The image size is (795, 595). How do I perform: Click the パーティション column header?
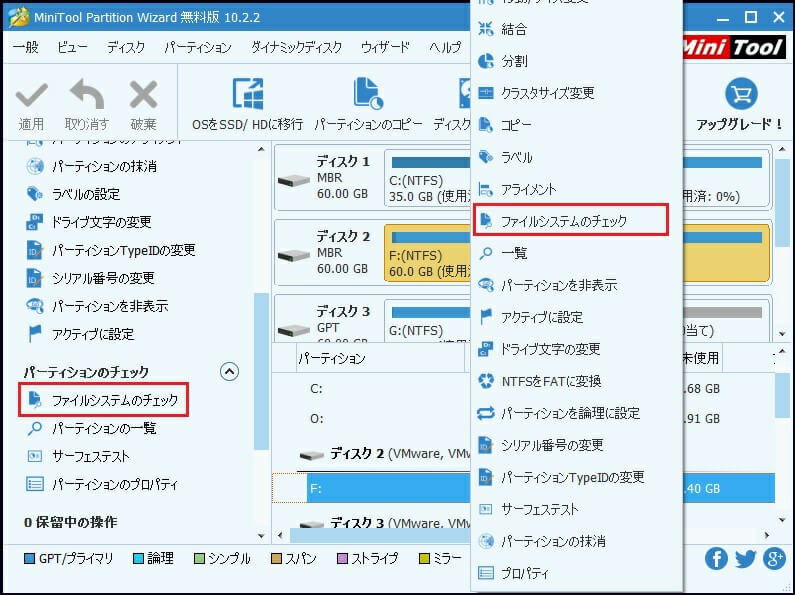[x=380, y=358]
